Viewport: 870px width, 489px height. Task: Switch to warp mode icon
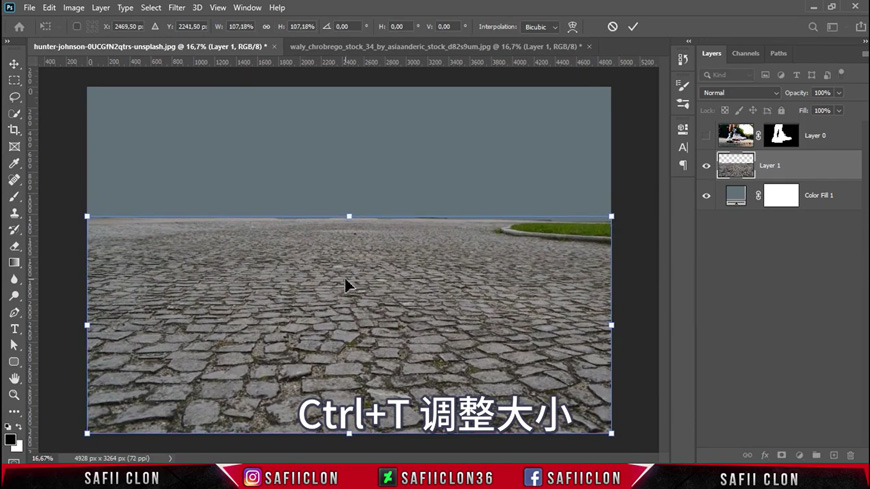[573, 27]
